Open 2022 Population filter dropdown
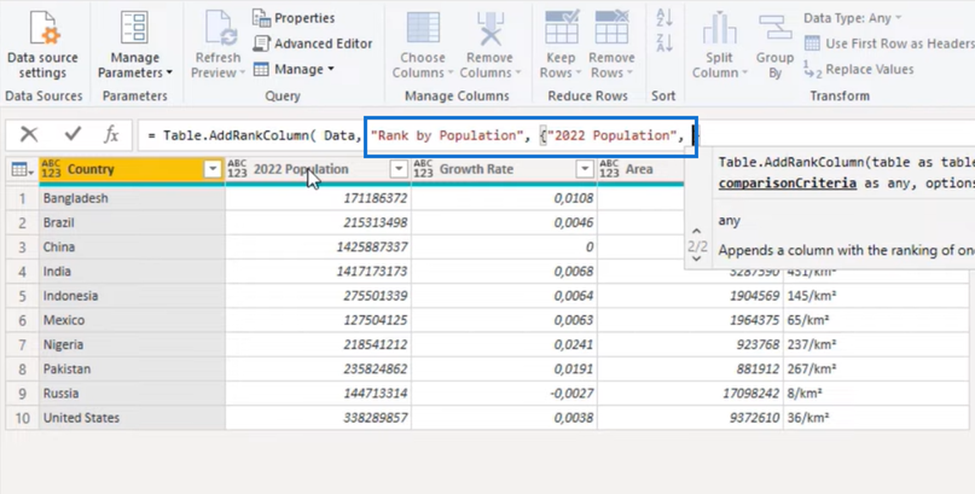The image size is (975, 494). tap(399, 169)
